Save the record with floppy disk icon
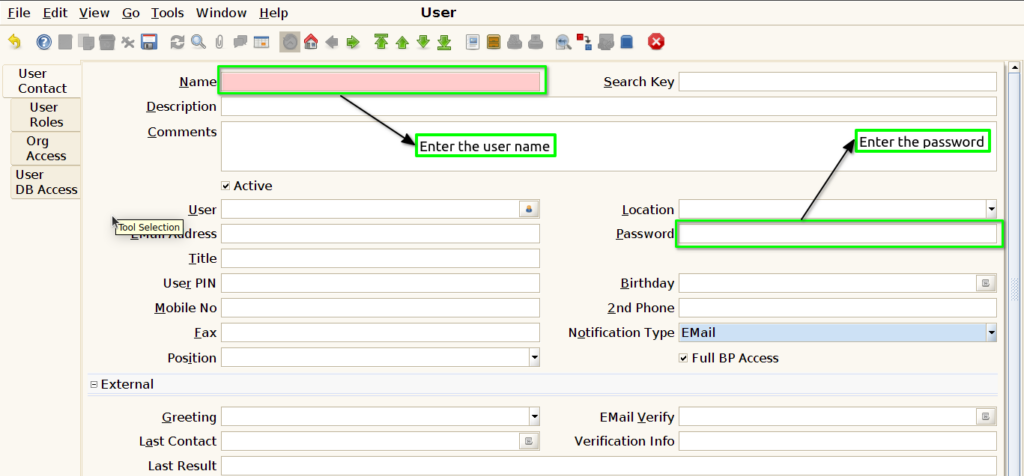1024x476 pixels. (x=149, y=42)
